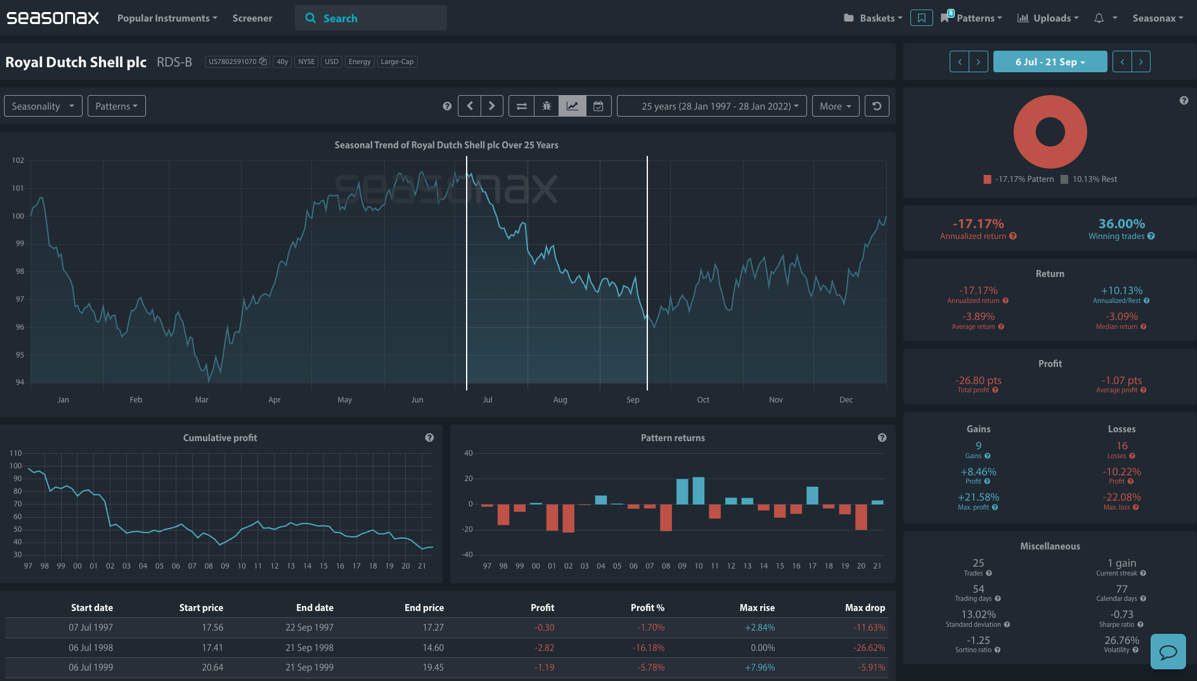Click the gray Rest legend swatch
Viewport: 1197px width, 682px height.
click(x=1064, y=179)
